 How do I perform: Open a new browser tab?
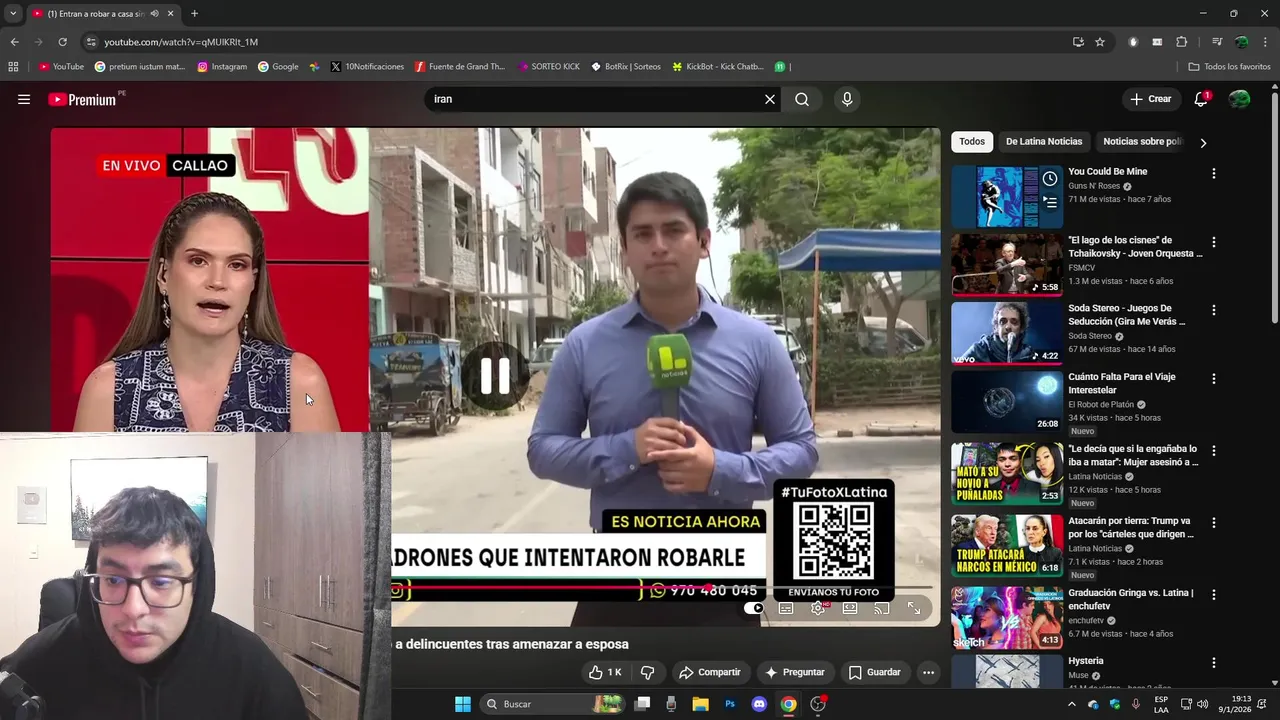point(194,14)
